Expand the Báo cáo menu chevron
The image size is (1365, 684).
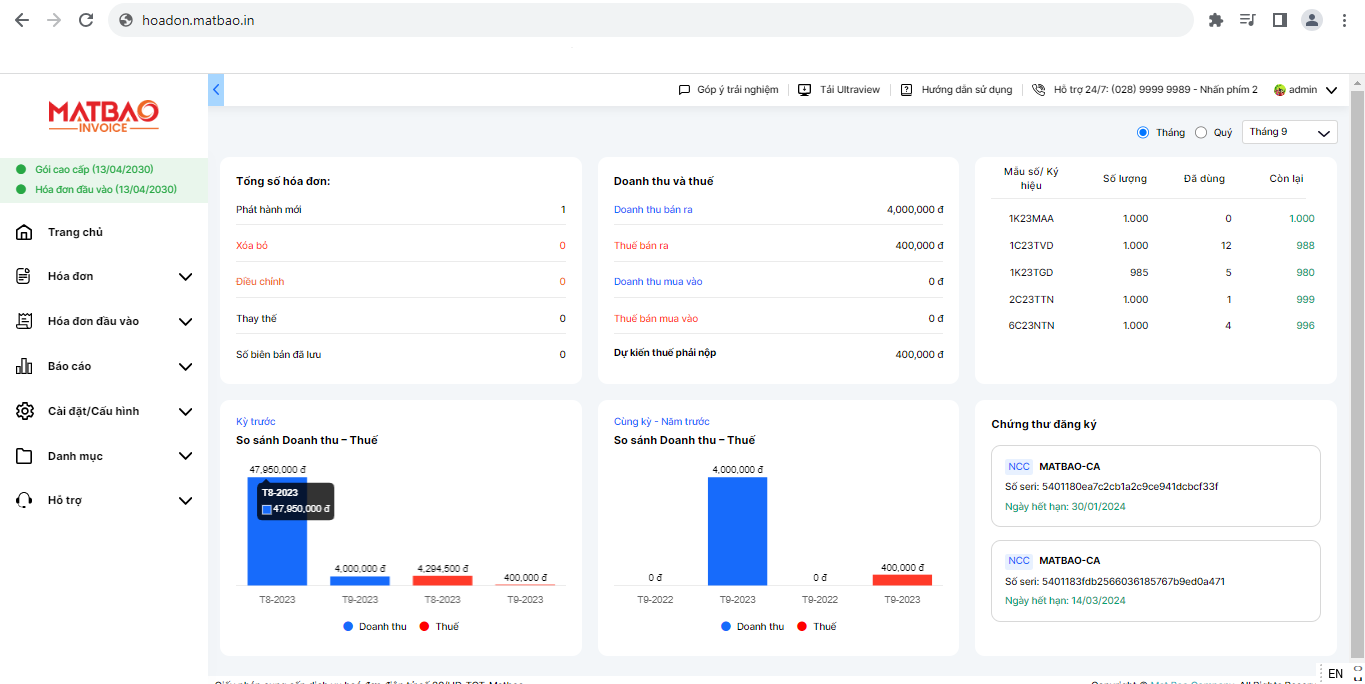(x=185, y=367)
